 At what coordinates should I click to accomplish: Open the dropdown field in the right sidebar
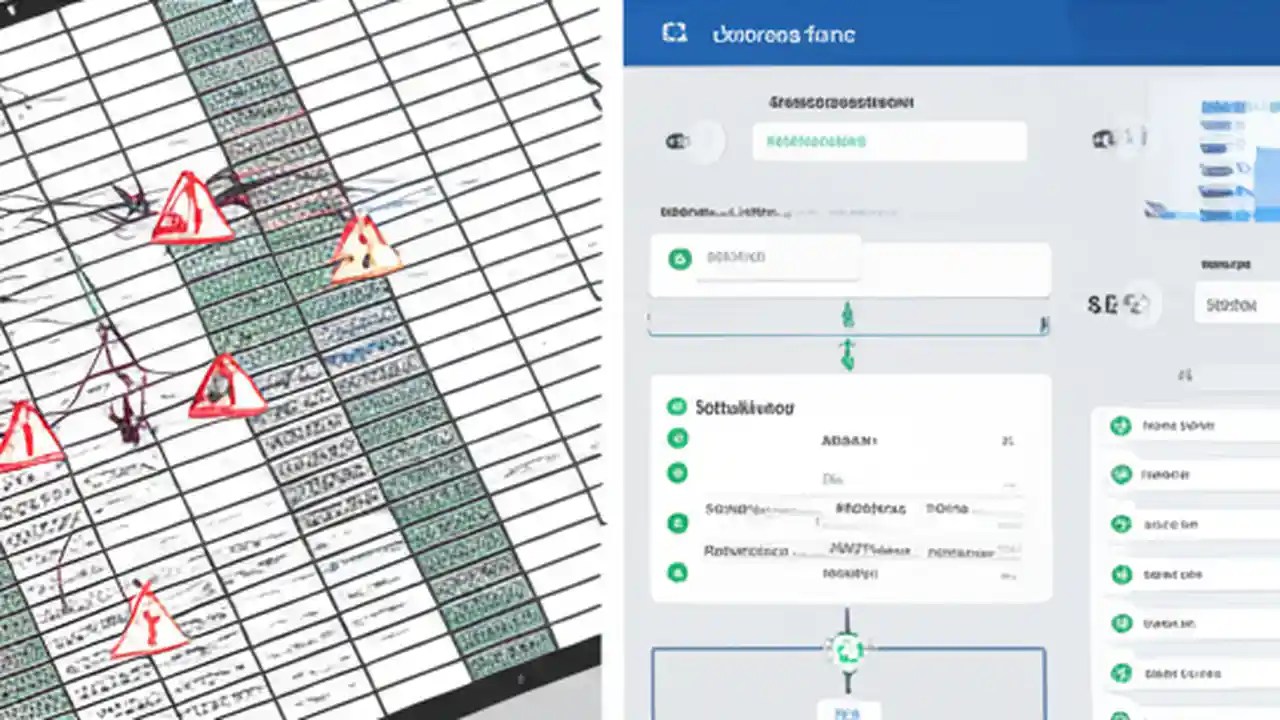[x=1233, y=305]
